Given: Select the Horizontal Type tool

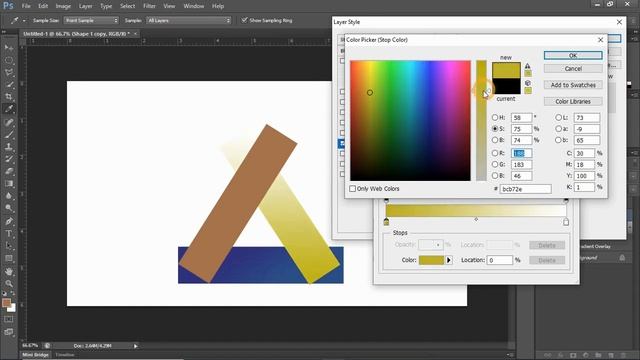Looking at the screenshot, I should [9, 234].
